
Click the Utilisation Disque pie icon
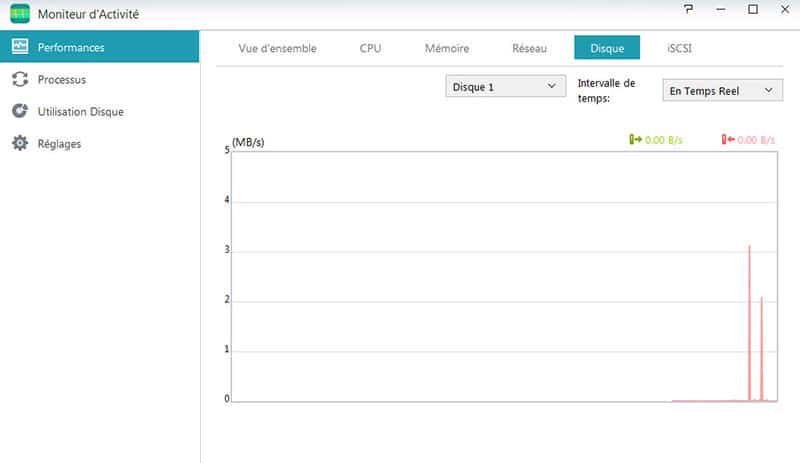point(20,111)
